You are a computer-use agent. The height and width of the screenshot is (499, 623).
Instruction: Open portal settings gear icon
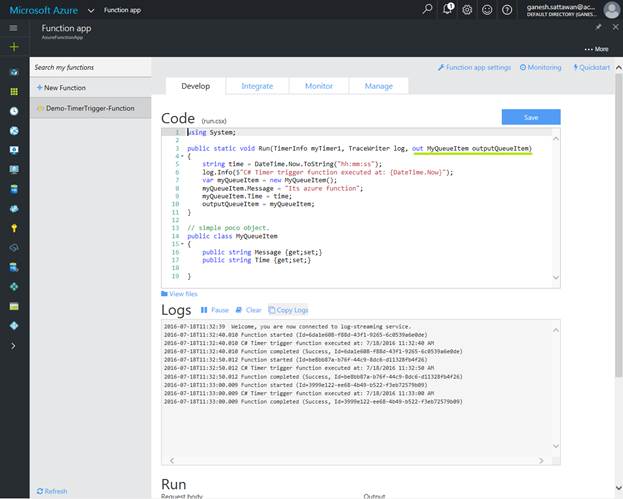pyautogui.click(x=467, y=9)
